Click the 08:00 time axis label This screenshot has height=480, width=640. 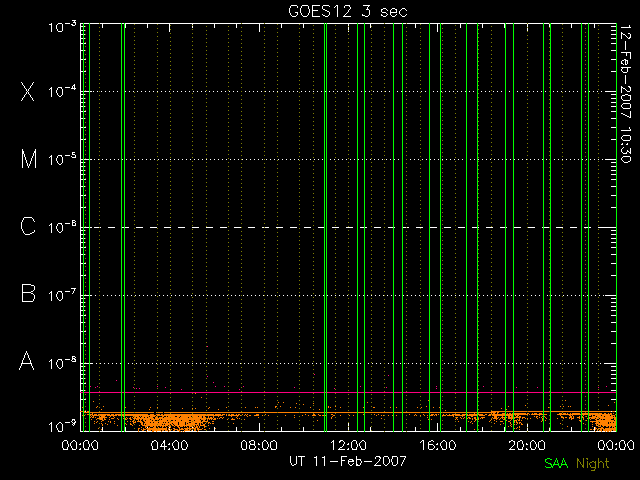(259, 445)
